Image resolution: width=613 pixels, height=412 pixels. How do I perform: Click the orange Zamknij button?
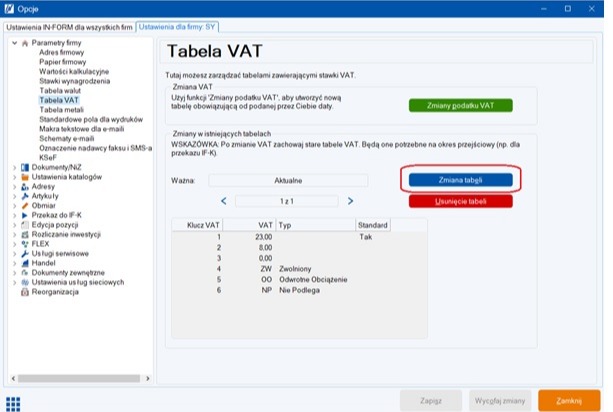click(569, 401)
